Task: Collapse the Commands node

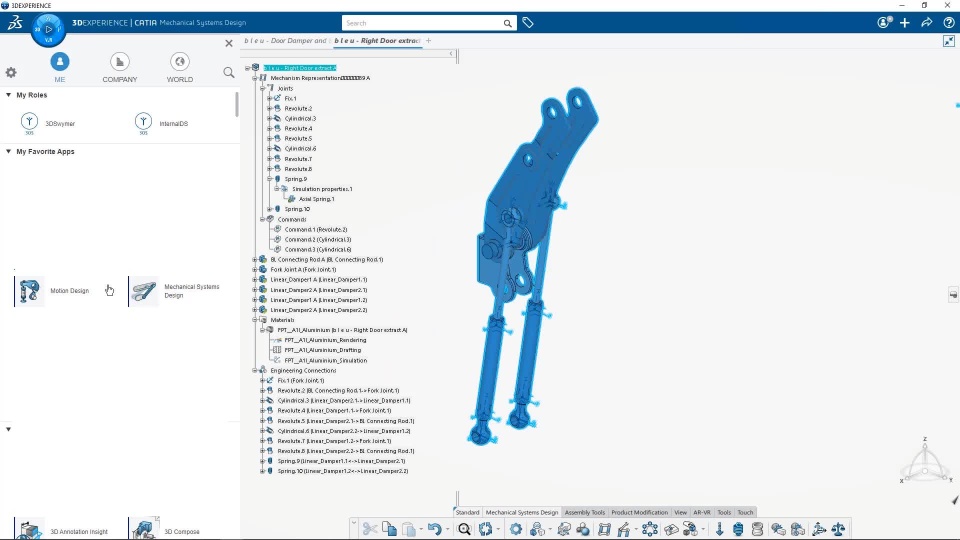Action: pos(262,219)
